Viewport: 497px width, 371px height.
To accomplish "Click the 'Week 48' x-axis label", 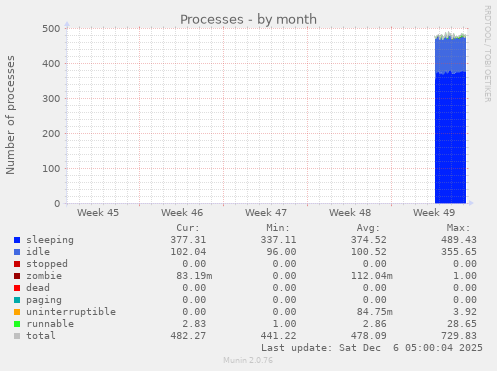I will point(350,213).
